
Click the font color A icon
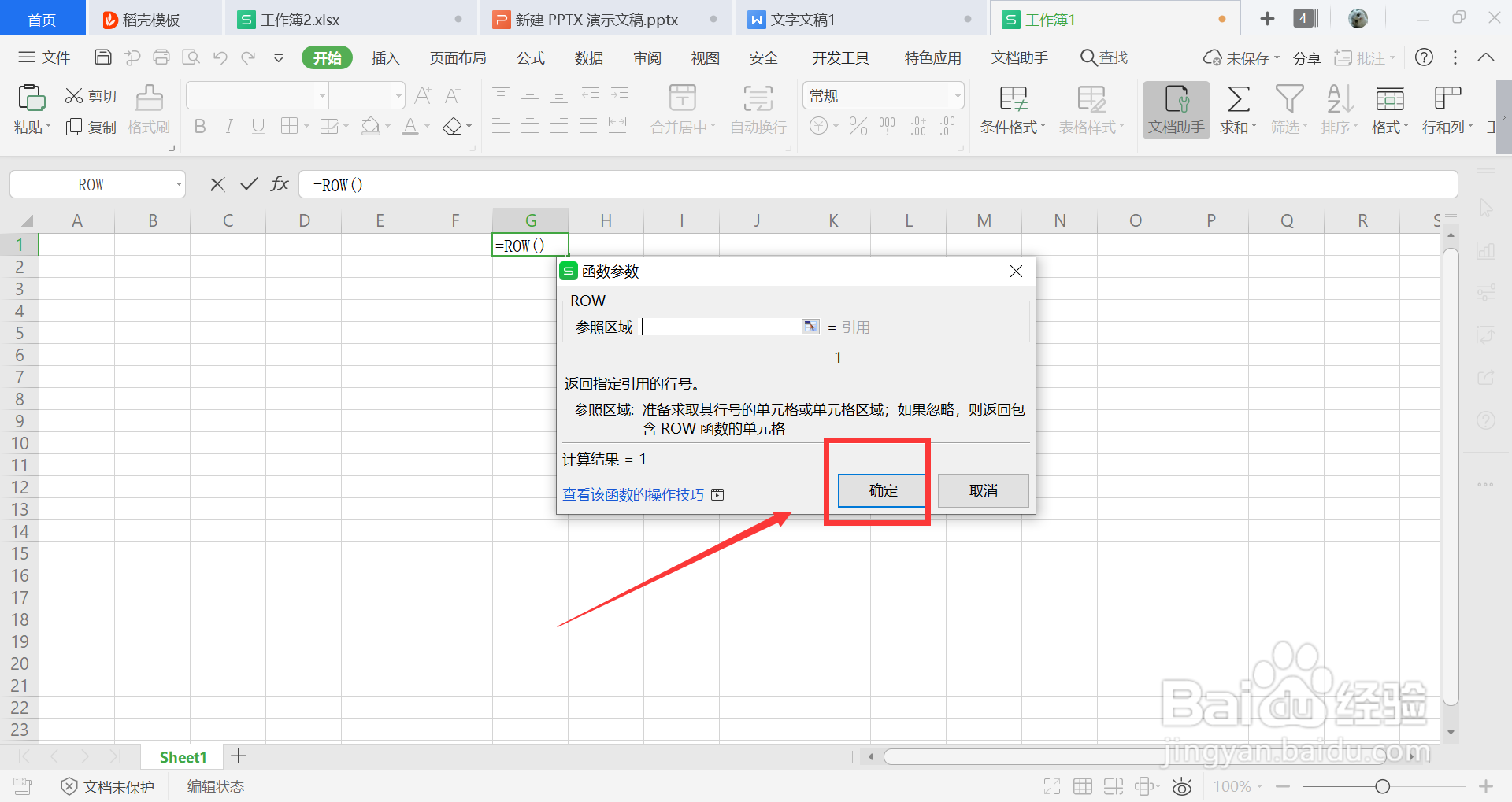(x=410, y=127)
